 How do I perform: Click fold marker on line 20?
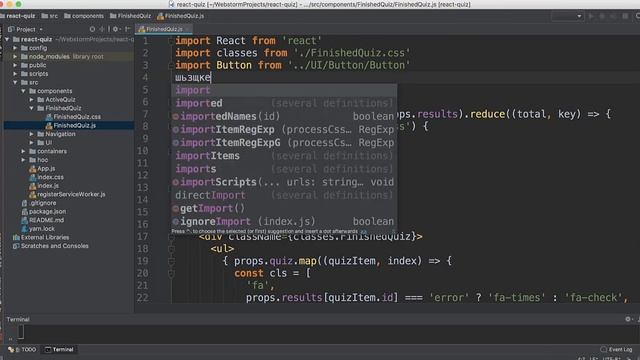(171, 273)
